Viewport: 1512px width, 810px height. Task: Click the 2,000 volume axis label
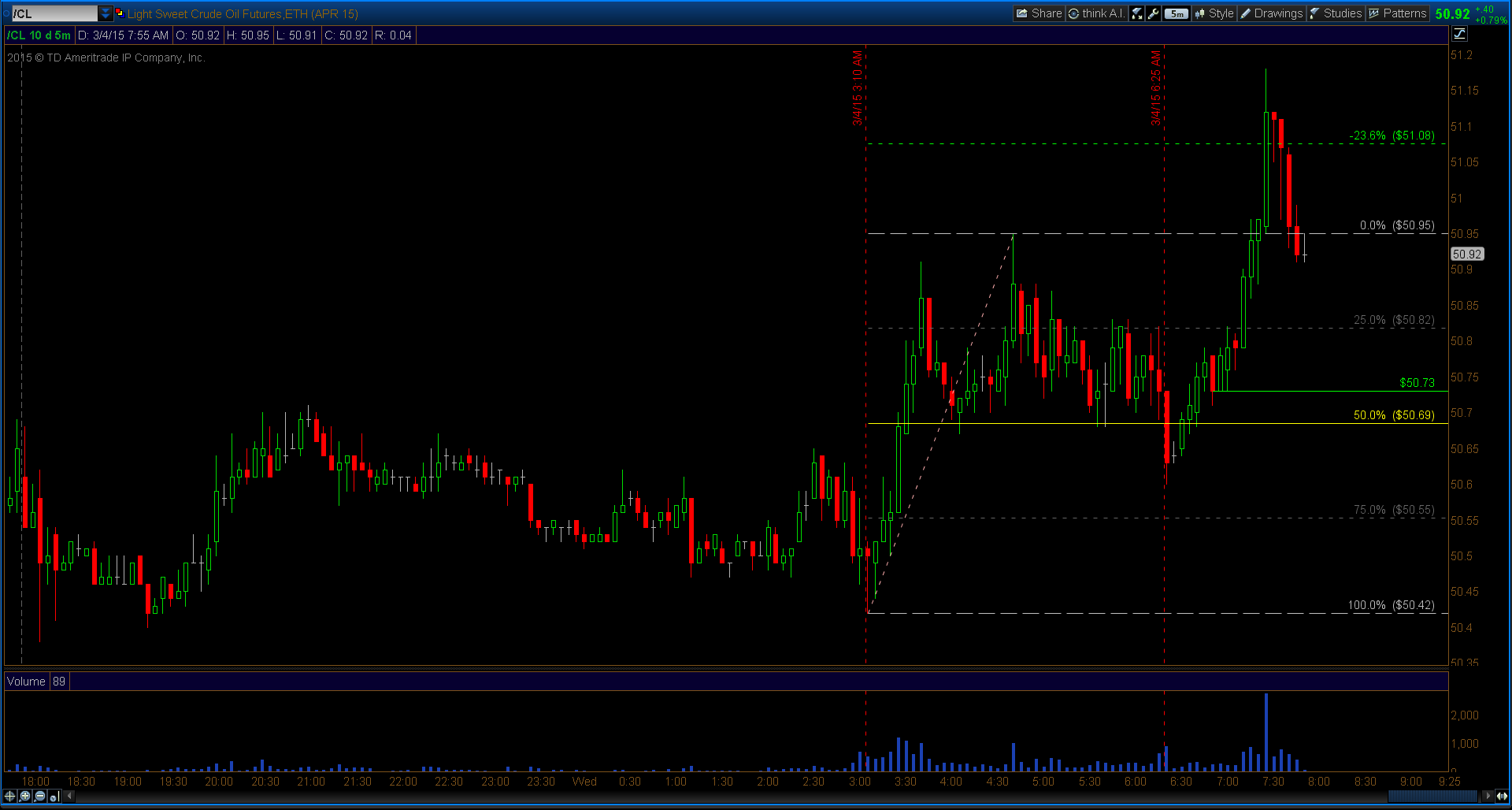click(x=1465, y=715)
